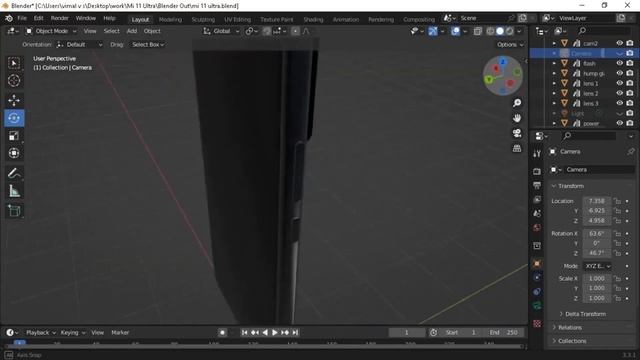This screenshot has width=640, height=360.
Task: Hide lens 1 in viewport
Action: [620, 83]
